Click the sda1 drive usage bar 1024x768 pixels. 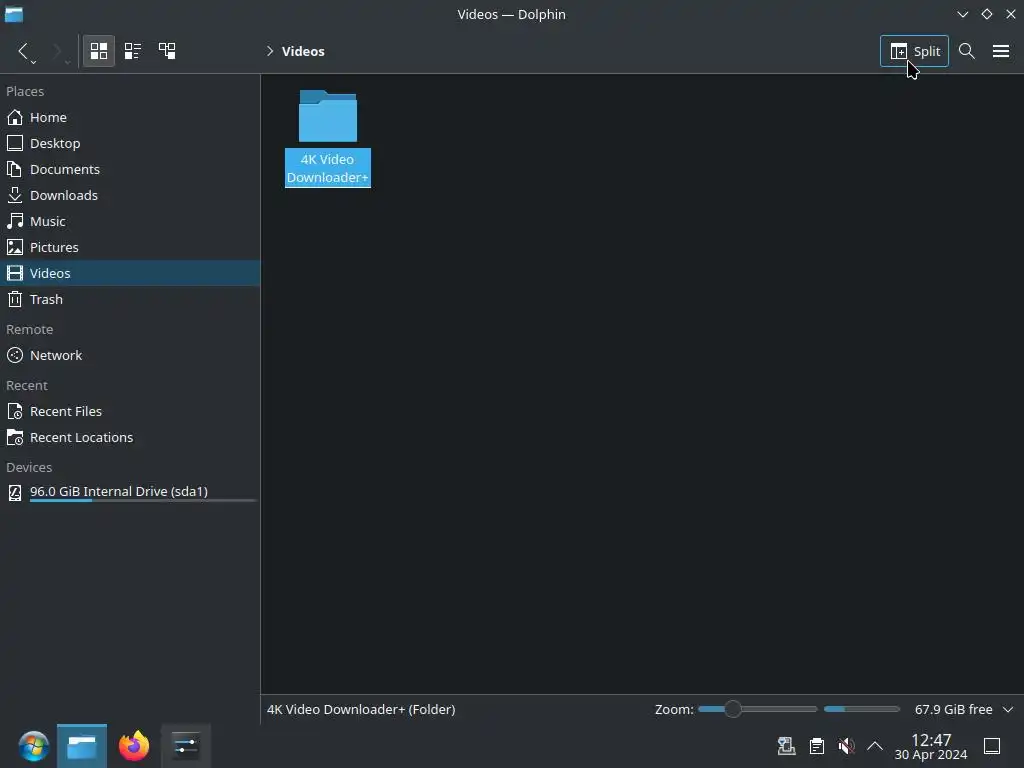143,501
